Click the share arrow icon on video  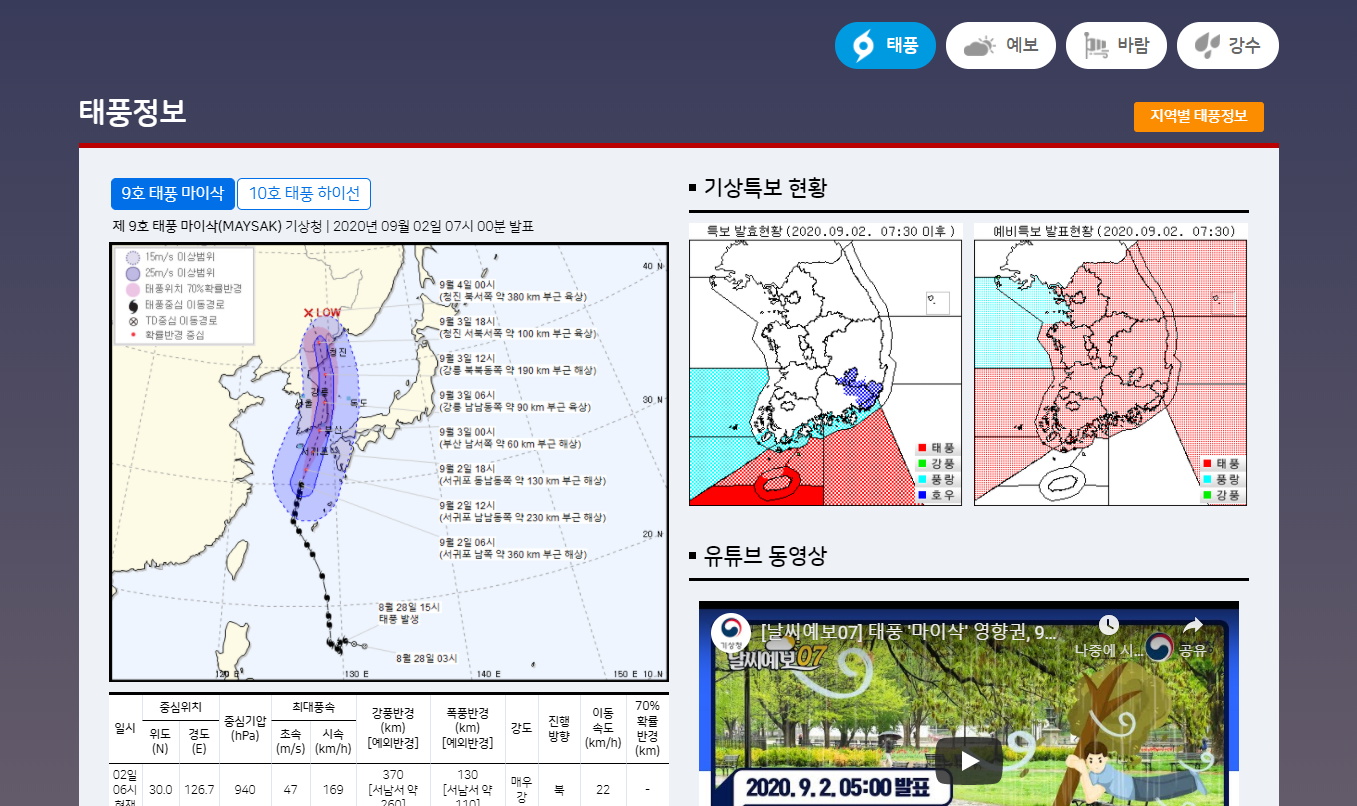pyautogui.click(x=1192, y=625)
